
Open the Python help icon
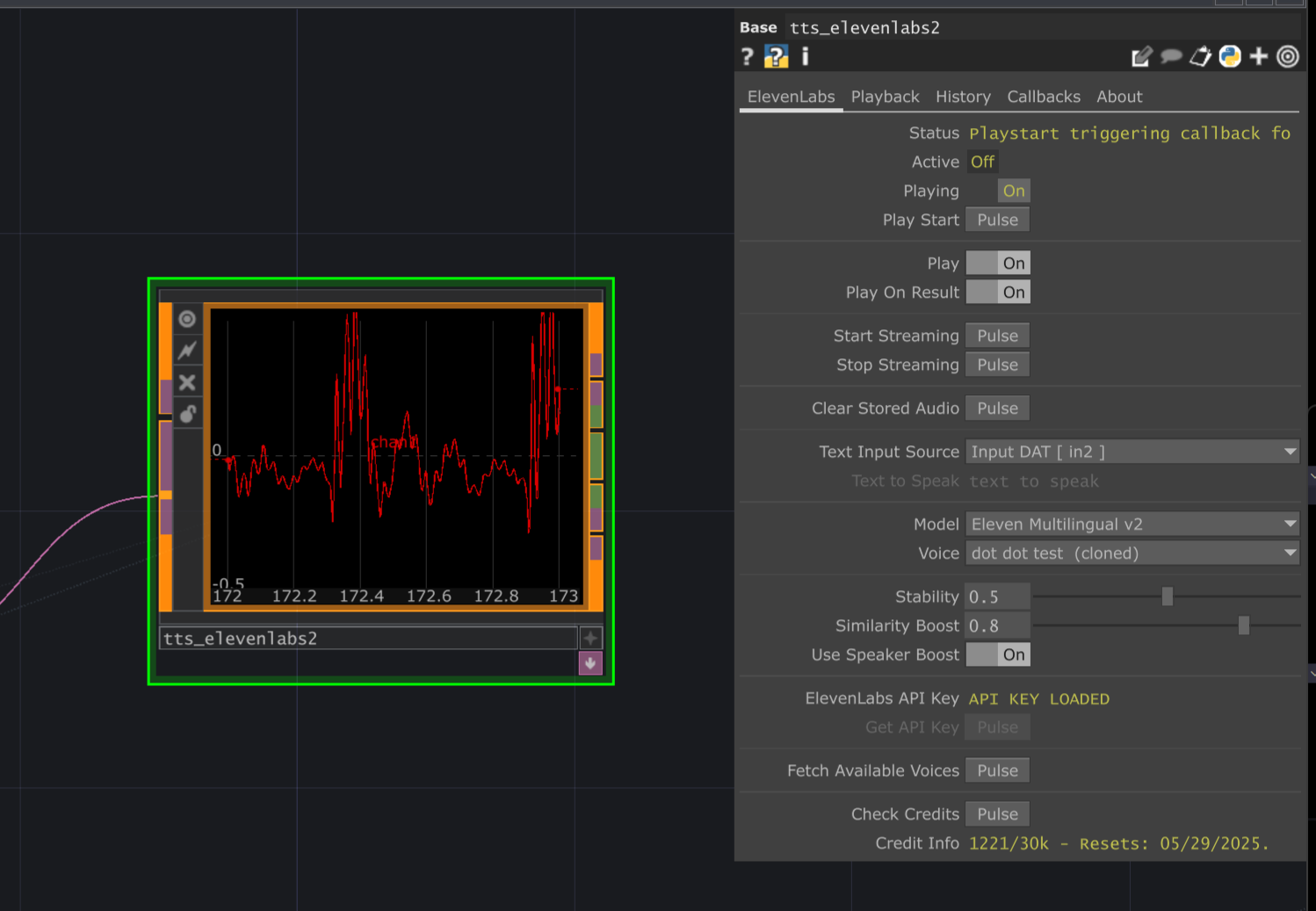776,56
